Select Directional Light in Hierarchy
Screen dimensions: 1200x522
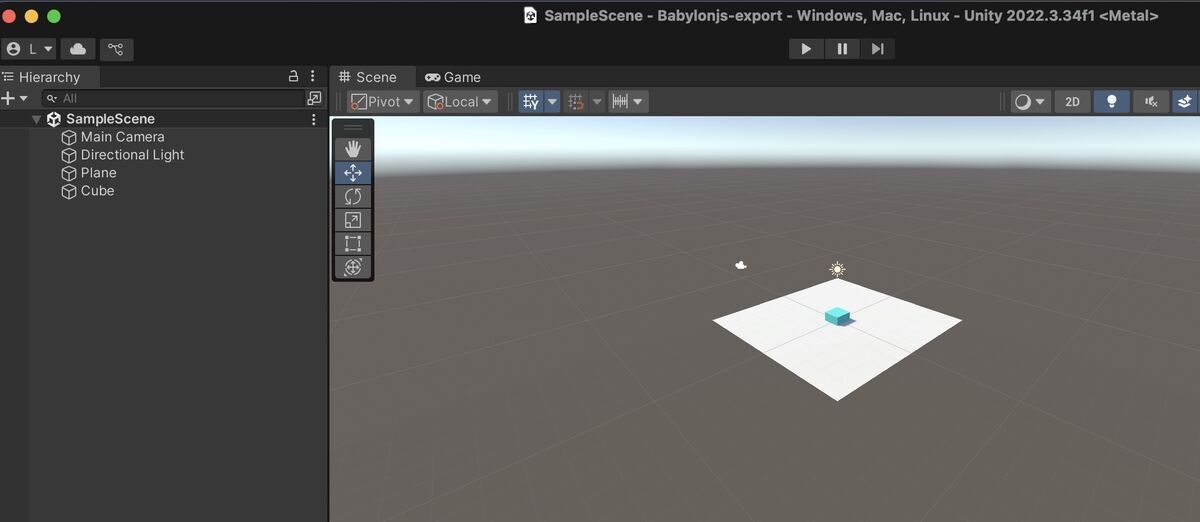132,155
